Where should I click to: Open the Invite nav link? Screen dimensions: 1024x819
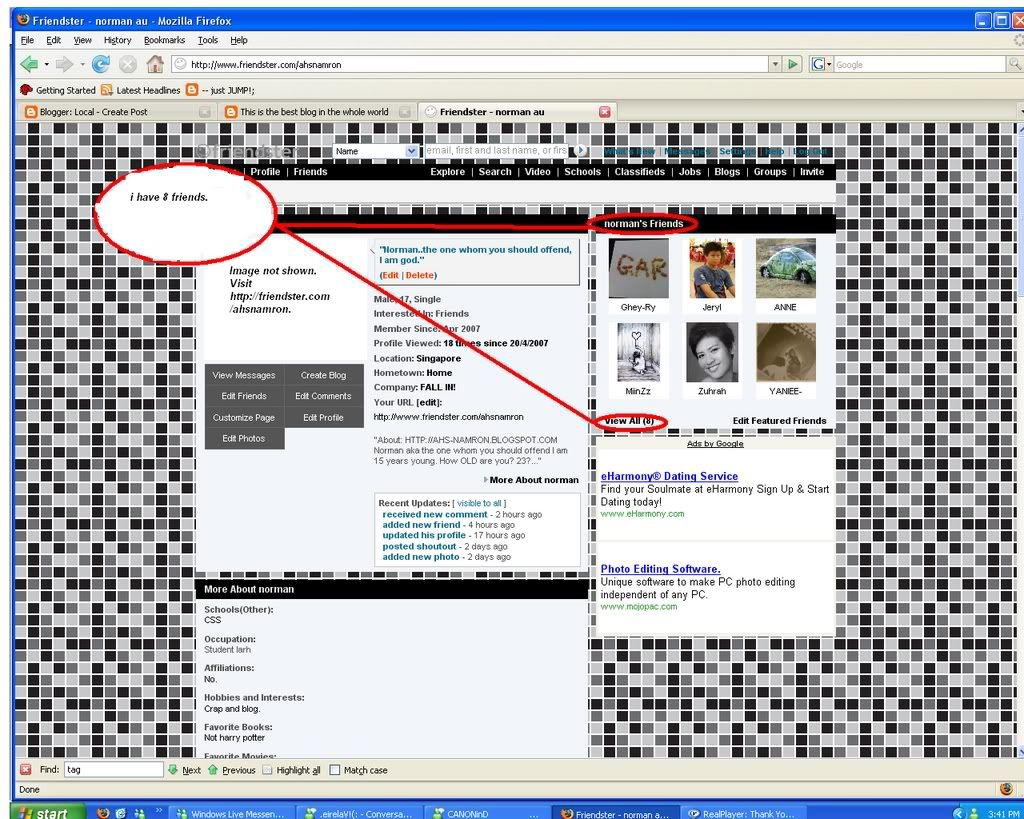pos(812,172)
